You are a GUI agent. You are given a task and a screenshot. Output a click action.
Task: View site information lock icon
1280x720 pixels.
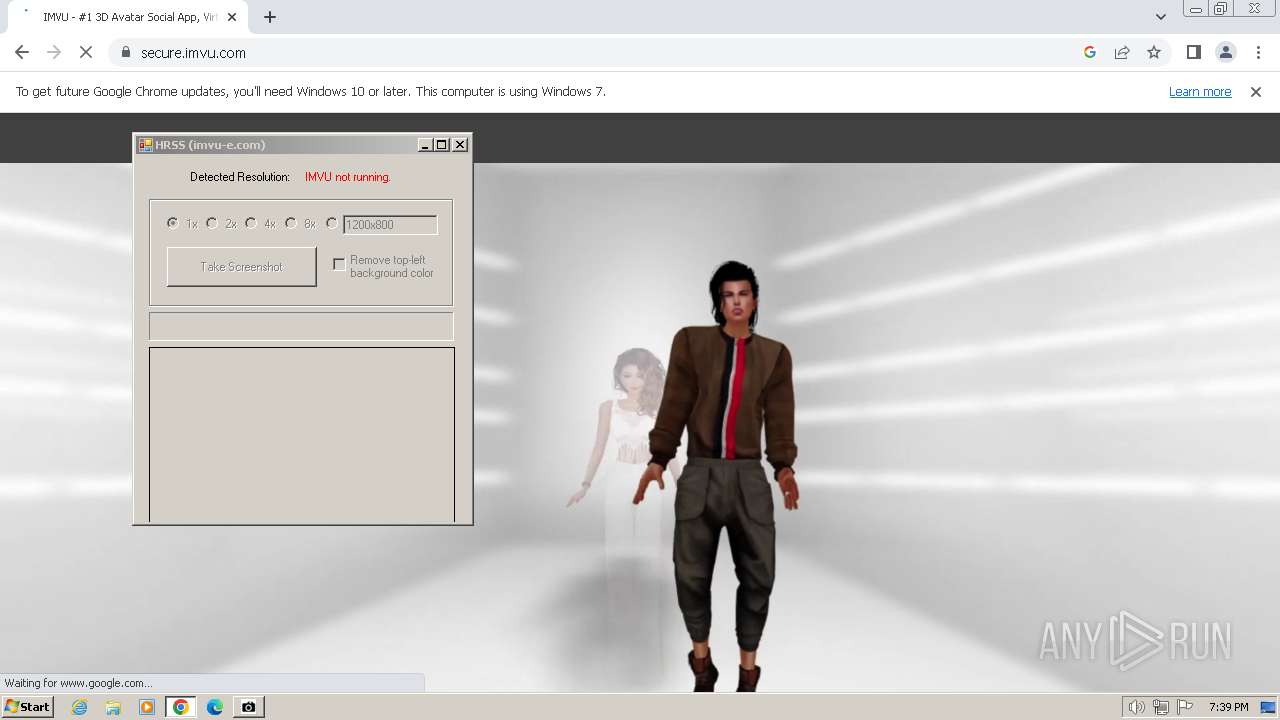pyautogui.click(x=126, y=52)
